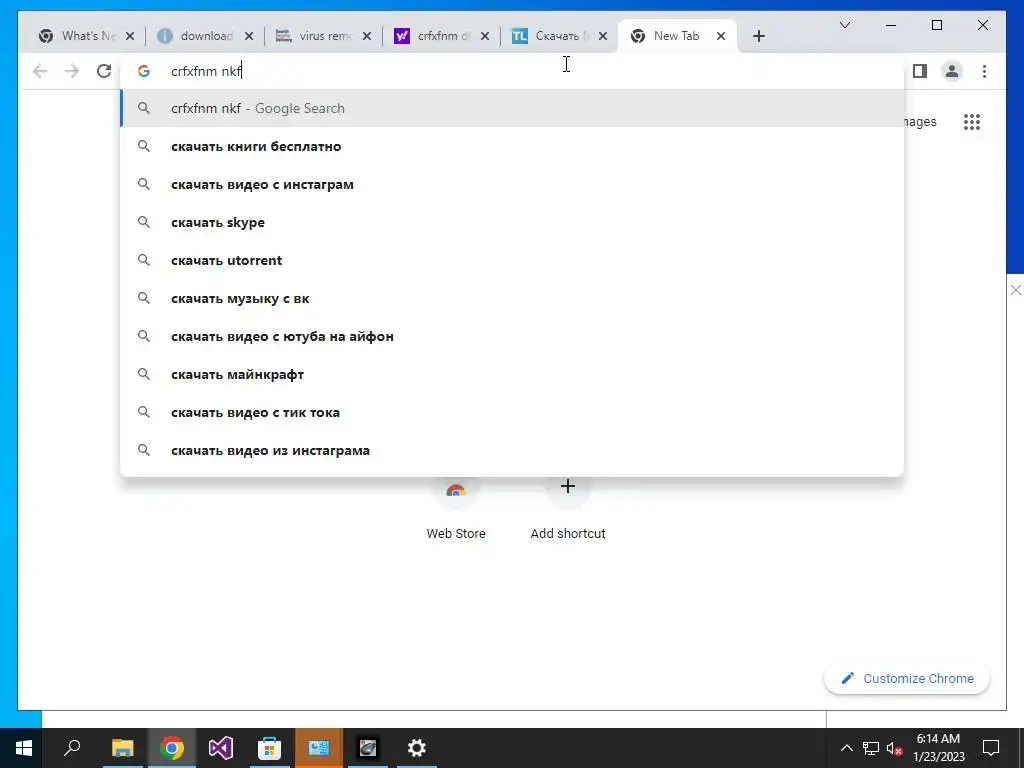1024x768 pixels.
Task: Close the "What's Ne" tab
Action: pyautogui.click(x=130, y=37)
